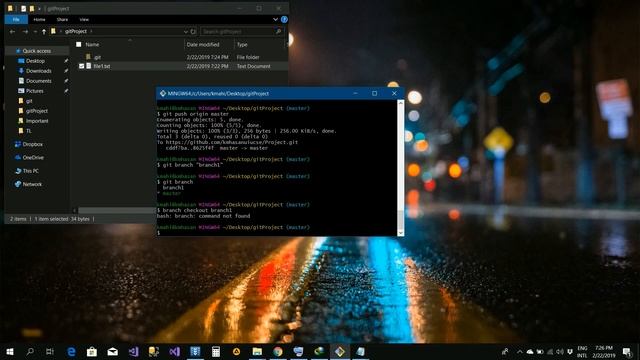Screen dimensions: 640x360
Task: Click Explorer horizontal scrollbar
Action: click(x=116, y=211)
